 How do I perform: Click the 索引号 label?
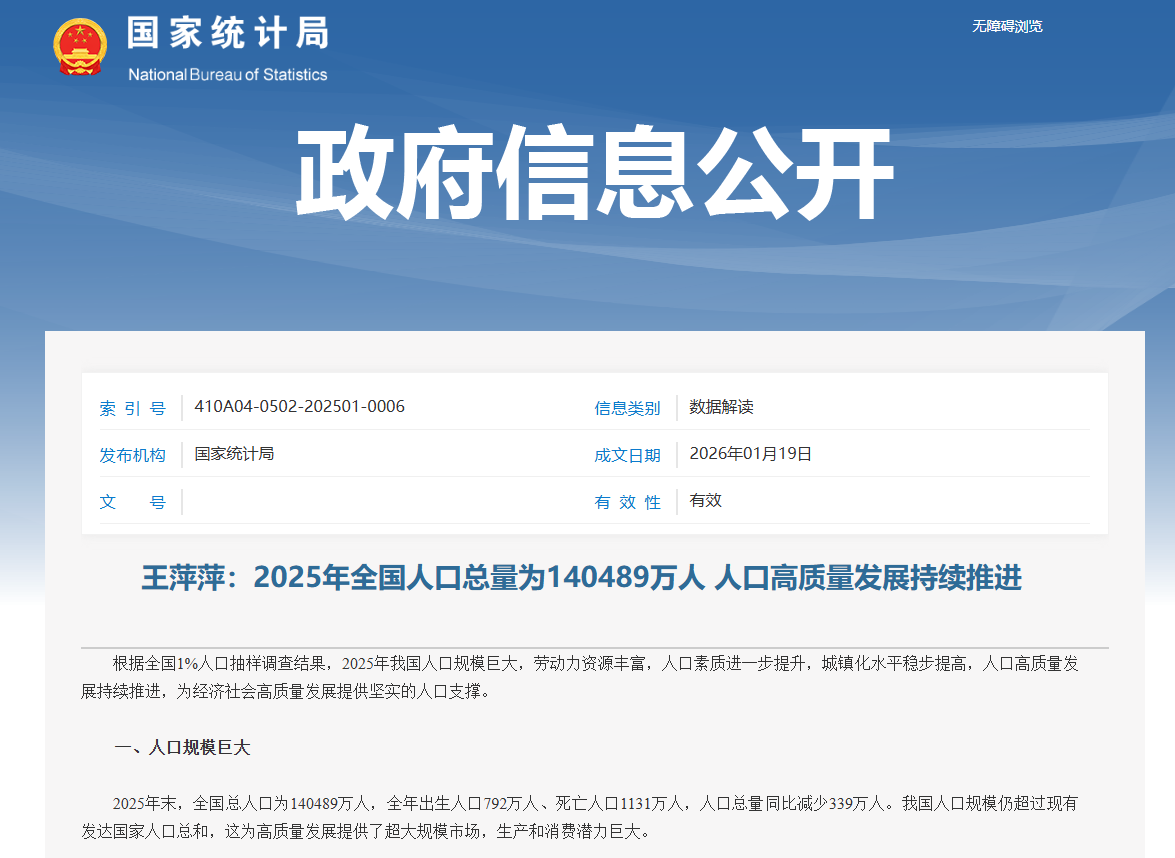[x=133, y=408]
